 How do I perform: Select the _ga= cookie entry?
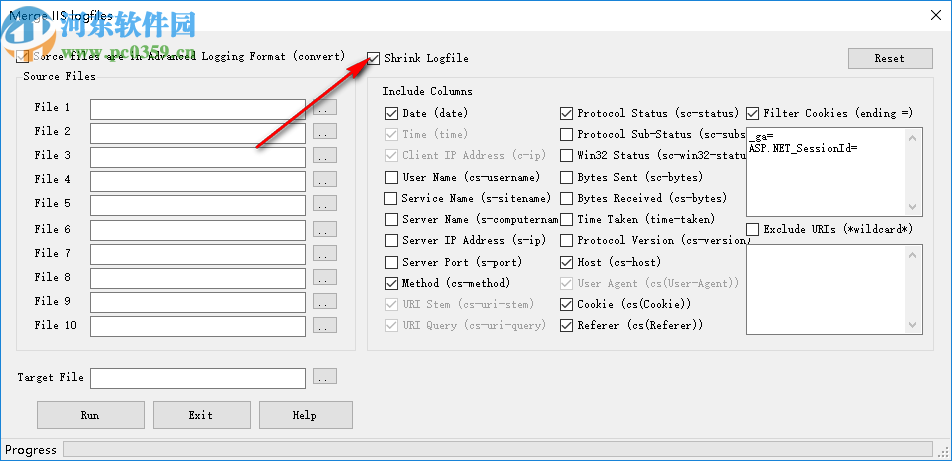pyautogui.click(x=761, y=138)
